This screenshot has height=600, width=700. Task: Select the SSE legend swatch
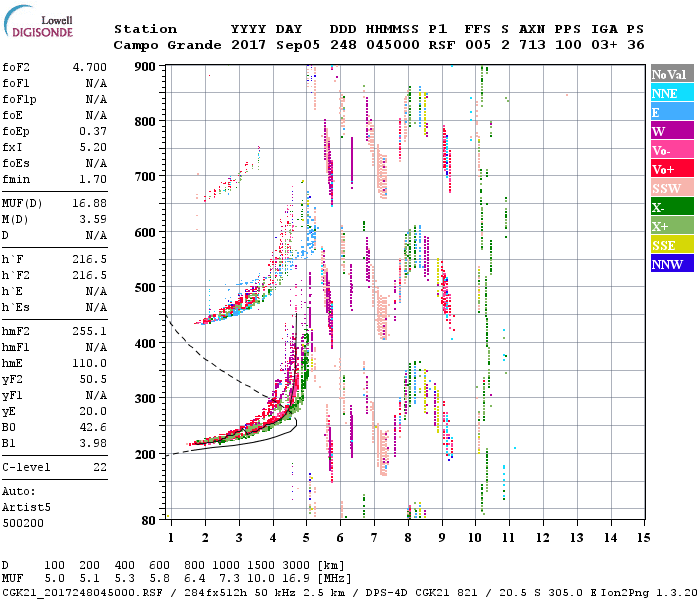(672, 245)
